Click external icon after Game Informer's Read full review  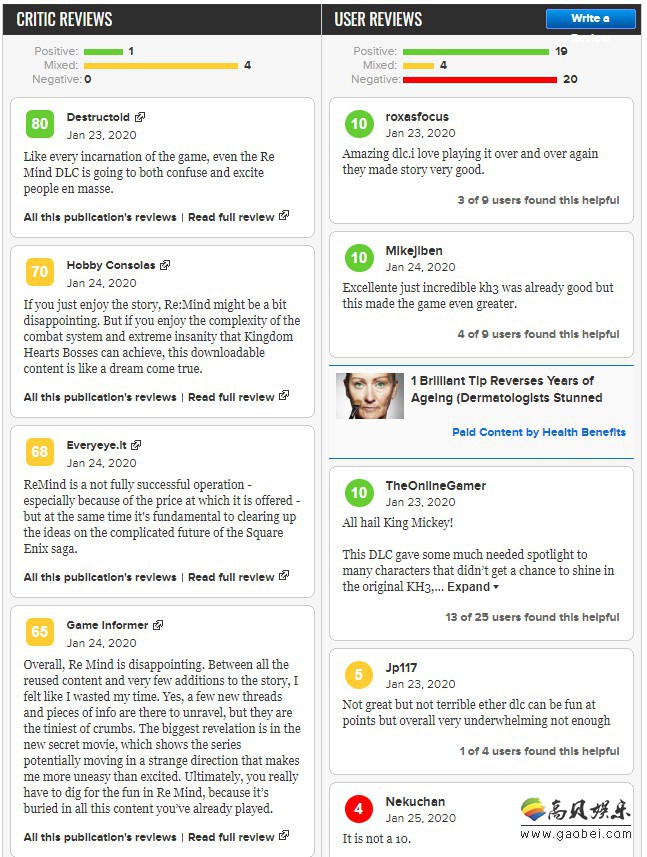point(284,836)
